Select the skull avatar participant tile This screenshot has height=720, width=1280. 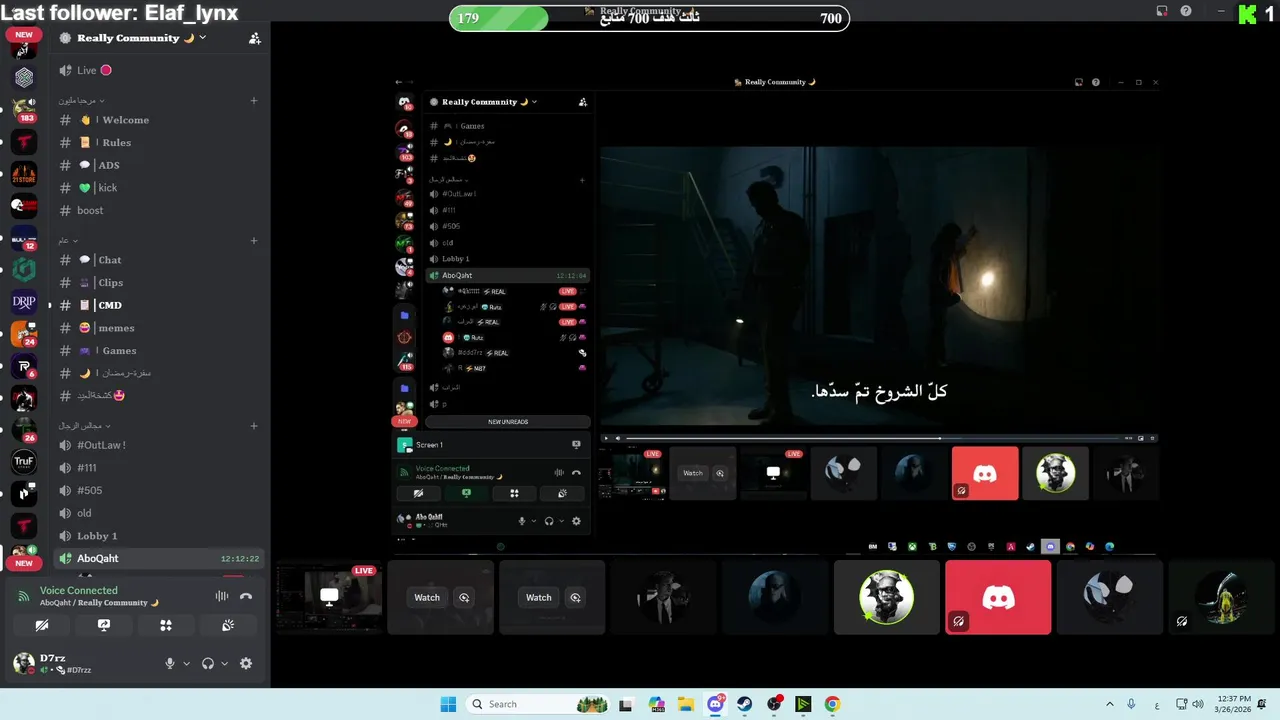coord(887,597)
